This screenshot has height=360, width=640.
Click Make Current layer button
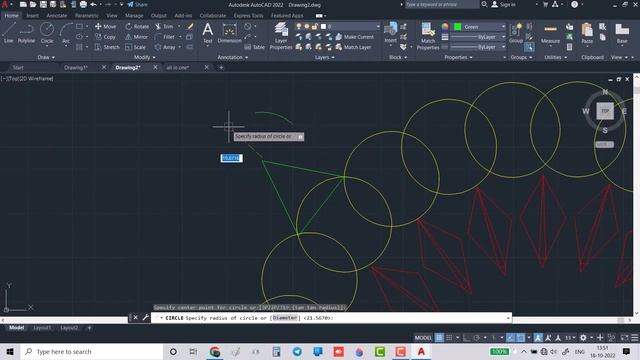click(355, 37)
